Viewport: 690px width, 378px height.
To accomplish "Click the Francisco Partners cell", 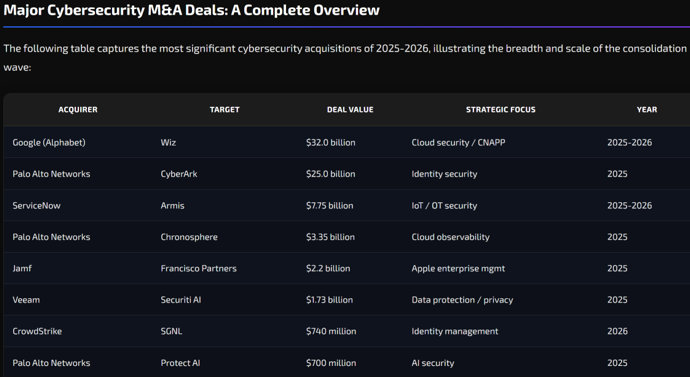I will click(x=198, y=268).
